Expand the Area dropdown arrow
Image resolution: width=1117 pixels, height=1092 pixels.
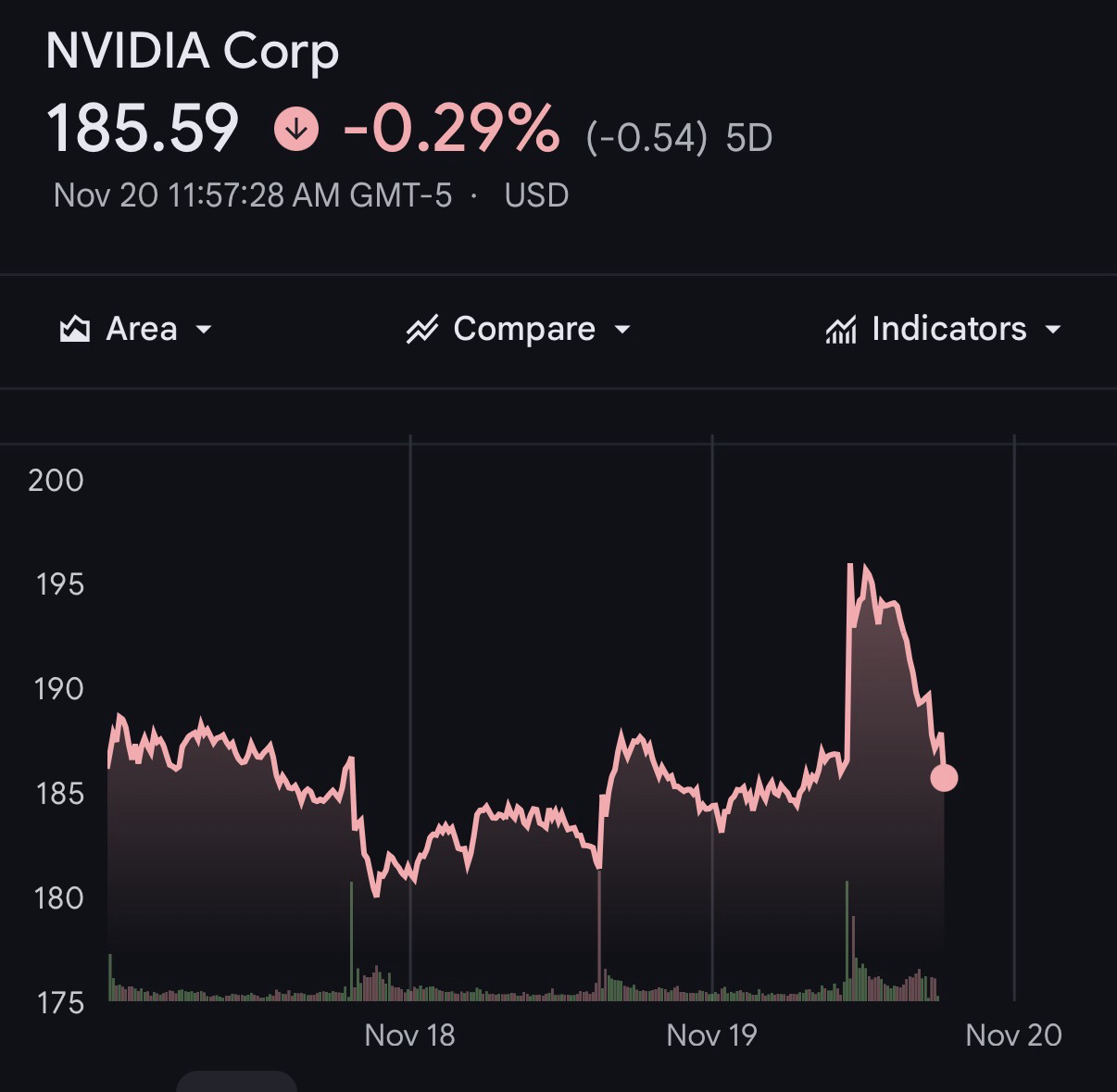tap(205, 329)
